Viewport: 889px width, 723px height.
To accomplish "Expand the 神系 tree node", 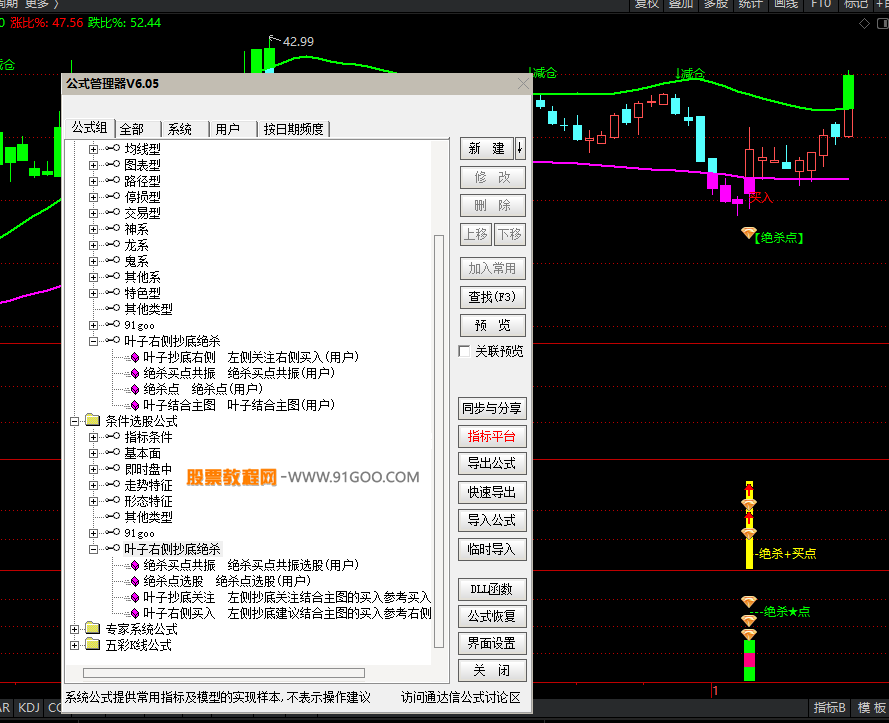I will pos(94,229).
